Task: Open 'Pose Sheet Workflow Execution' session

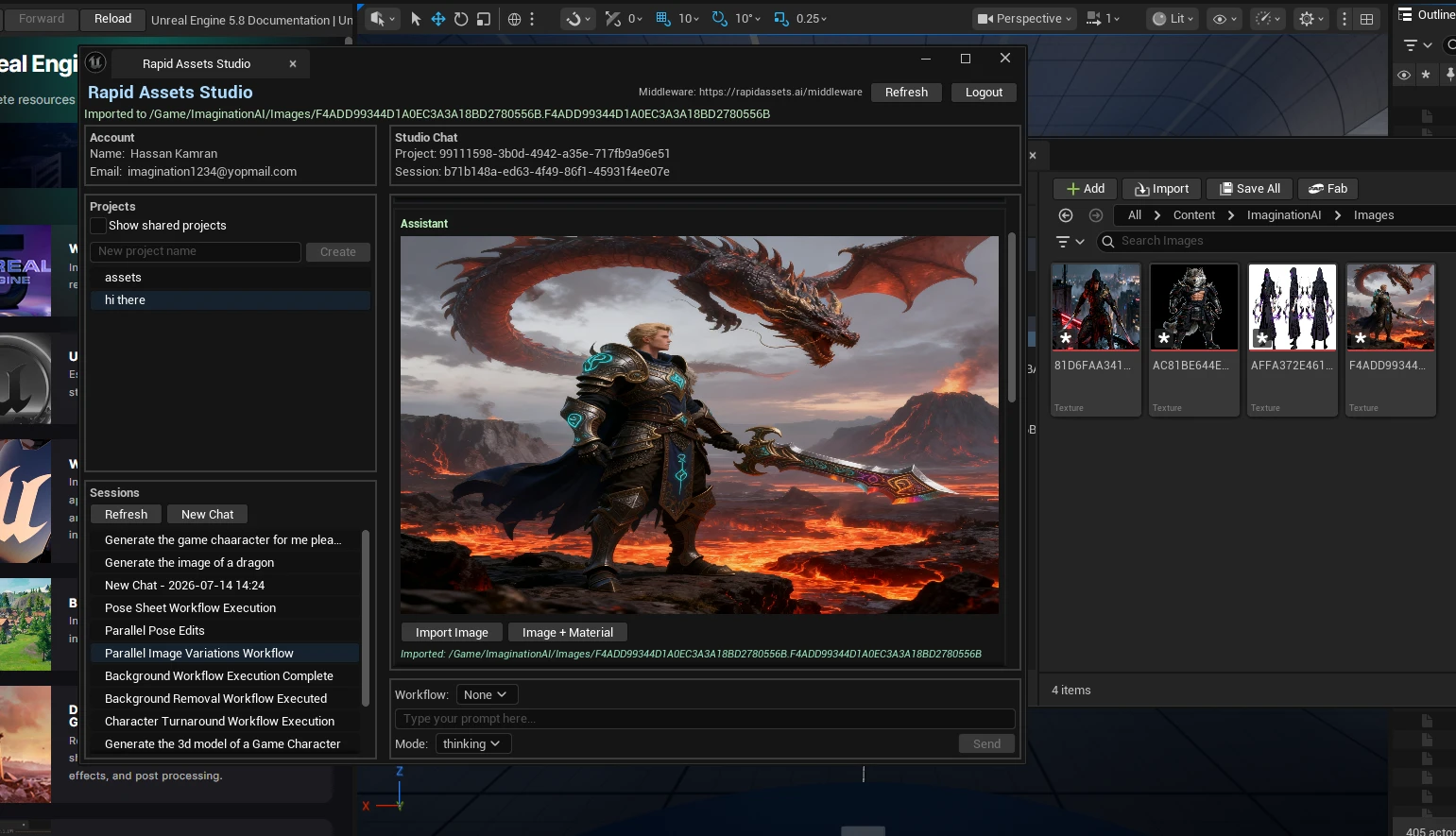Action: pyautogui.click(x=225, y=608)
